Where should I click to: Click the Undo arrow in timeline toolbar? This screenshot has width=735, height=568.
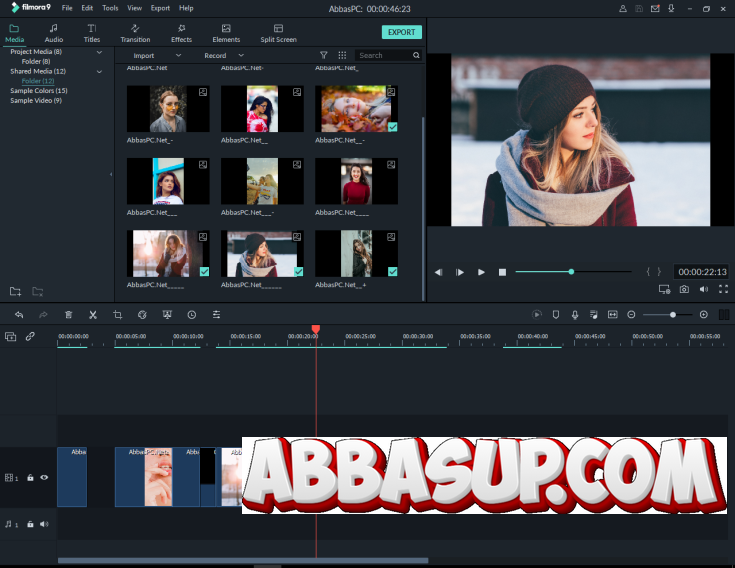(19, 314)
